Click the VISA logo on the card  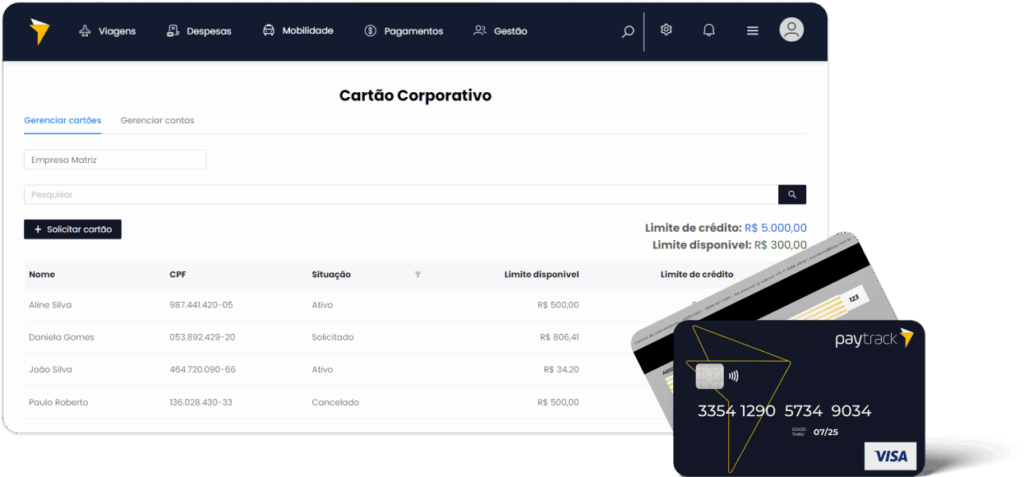(x=890, y=456)
